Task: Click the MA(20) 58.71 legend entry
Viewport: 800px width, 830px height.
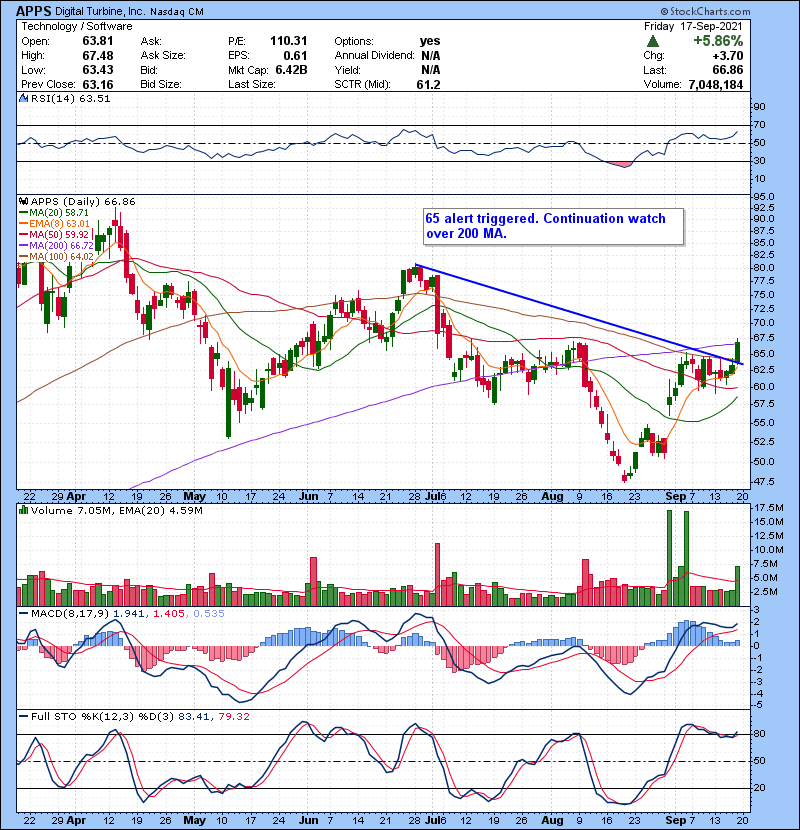Action: pyautogui.click(x=54, y=212)
